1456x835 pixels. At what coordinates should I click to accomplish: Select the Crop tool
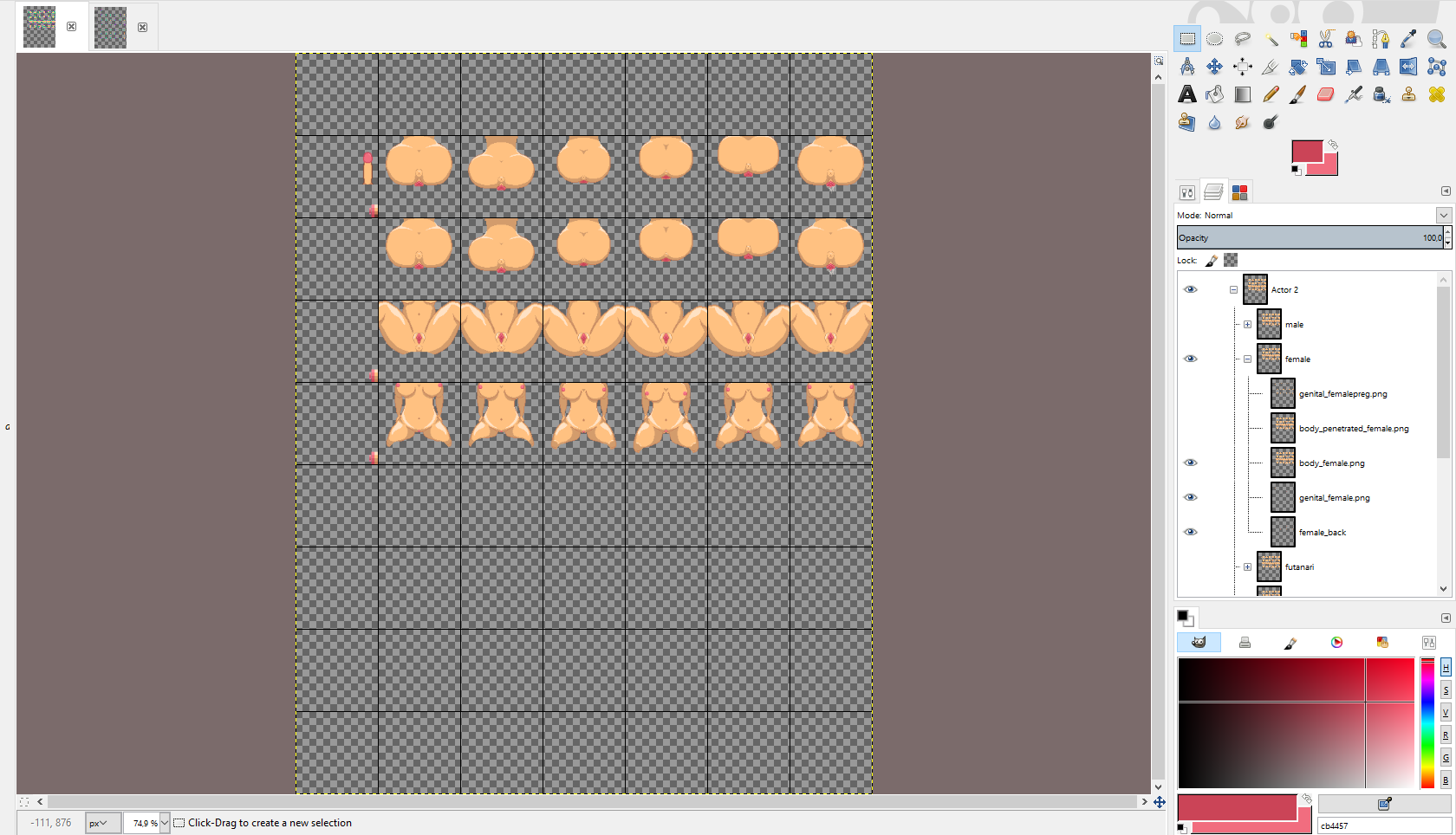[1271, 67]
